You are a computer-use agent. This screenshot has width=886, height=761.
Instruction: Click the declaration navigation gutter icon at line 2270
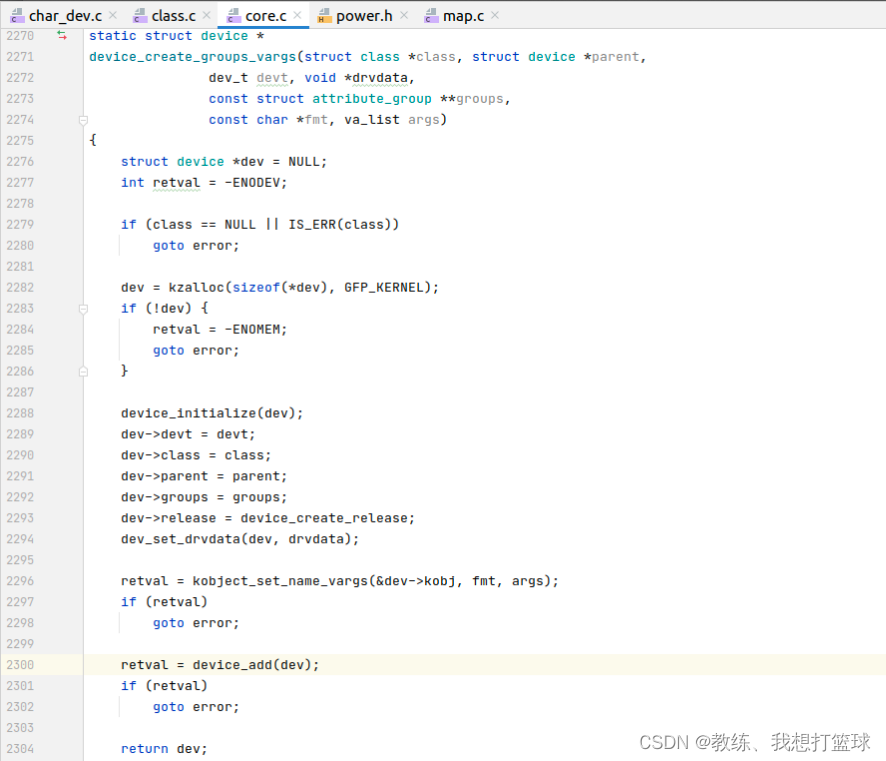pos(62,36)
